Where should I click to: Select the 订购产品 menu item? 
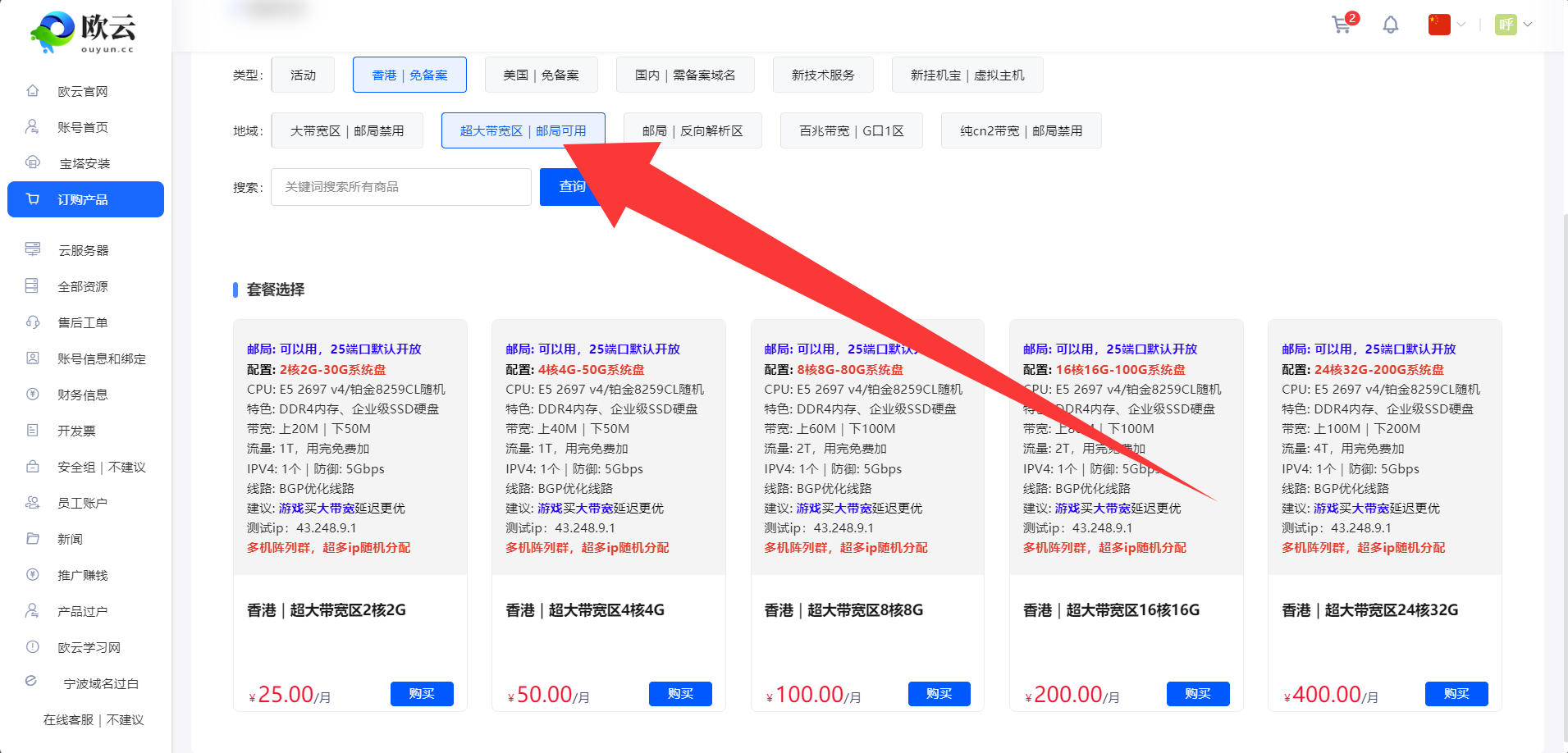click(85, 199)
